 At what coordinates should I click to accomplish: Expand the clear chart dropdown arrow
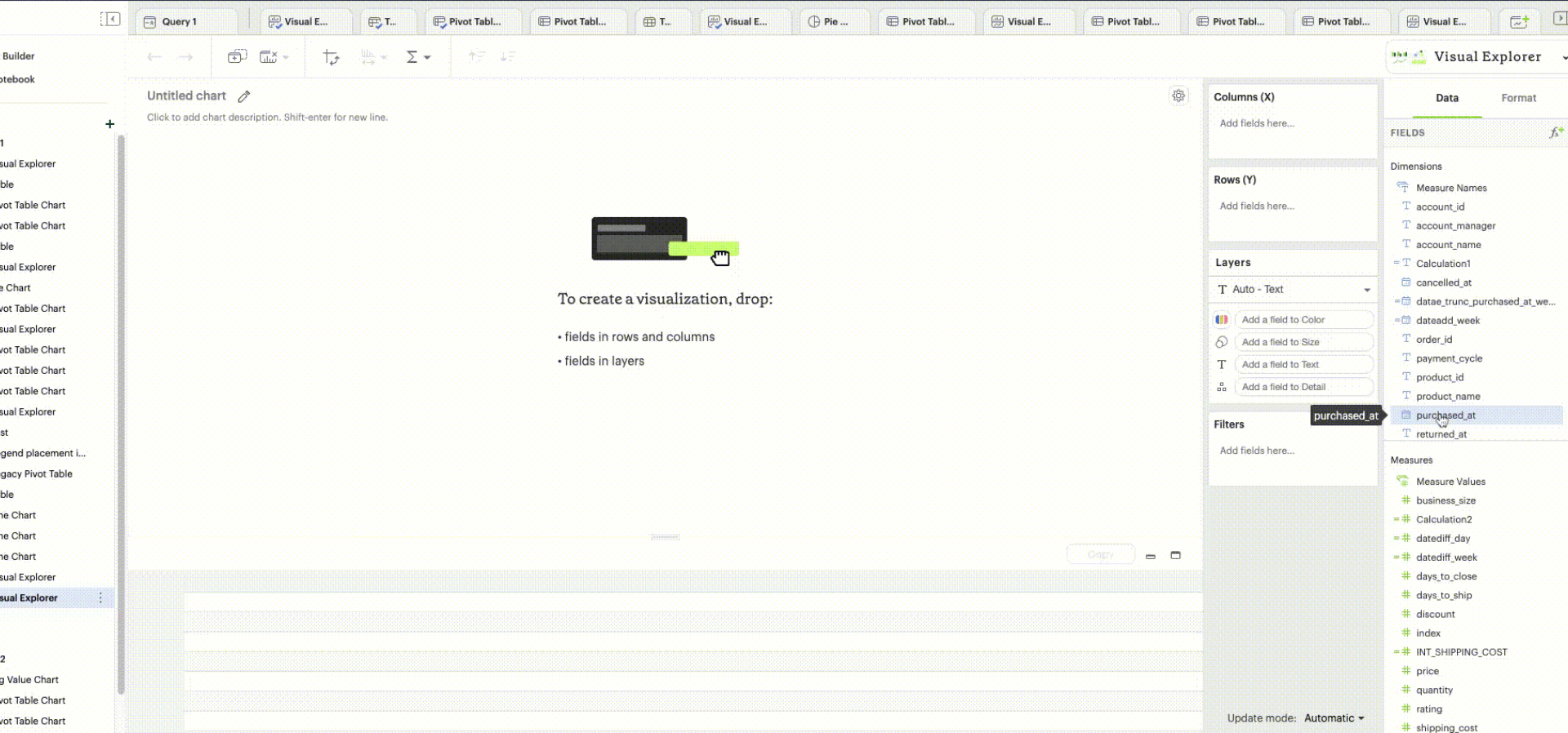(x=286, y=57)
